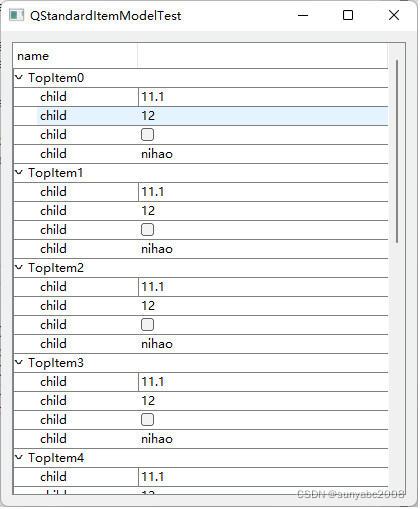420x509 pixels.
Task: Click 'nihao' value under TopItem3
Action: [x=157, y=439]
